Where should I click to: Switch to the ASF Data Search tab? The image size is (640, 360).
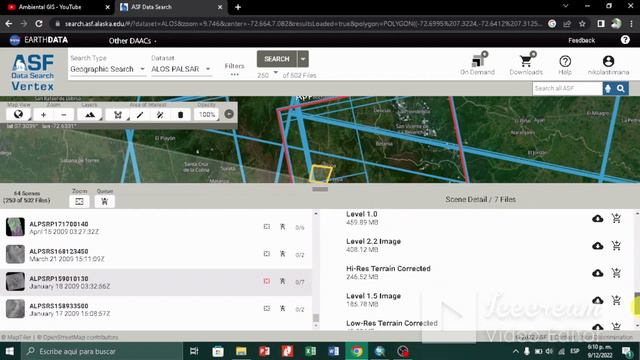[171, 7]
